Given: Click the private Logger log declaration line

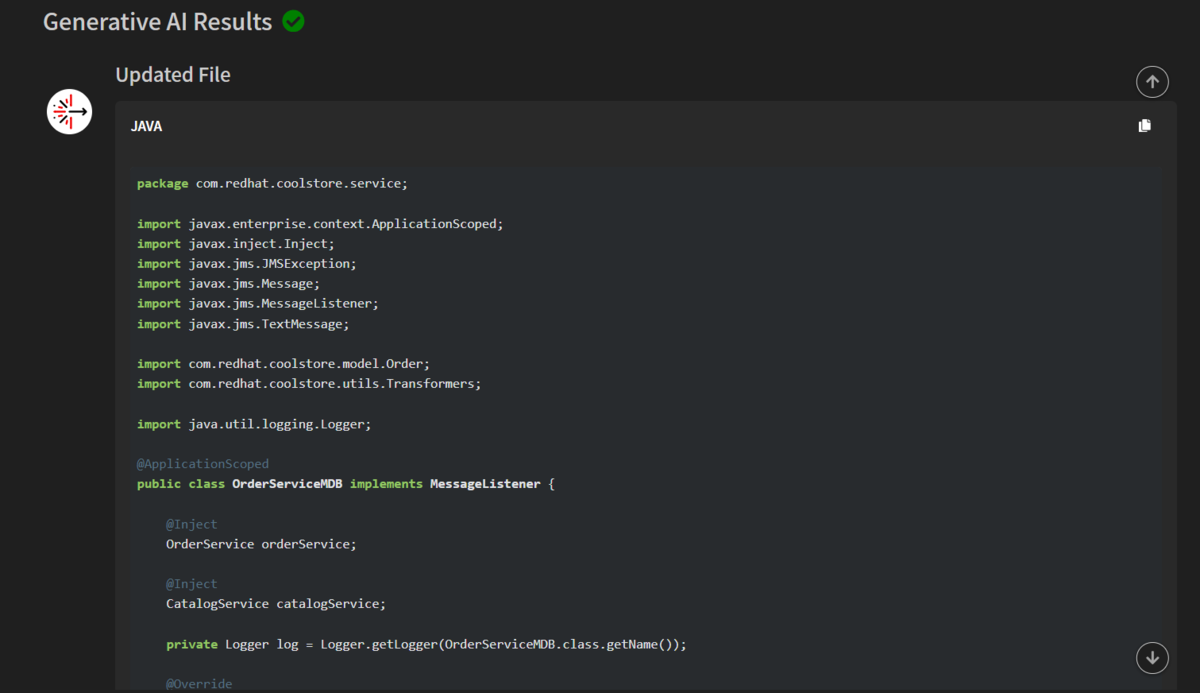Looking at the screenshot, I should 426,644.
